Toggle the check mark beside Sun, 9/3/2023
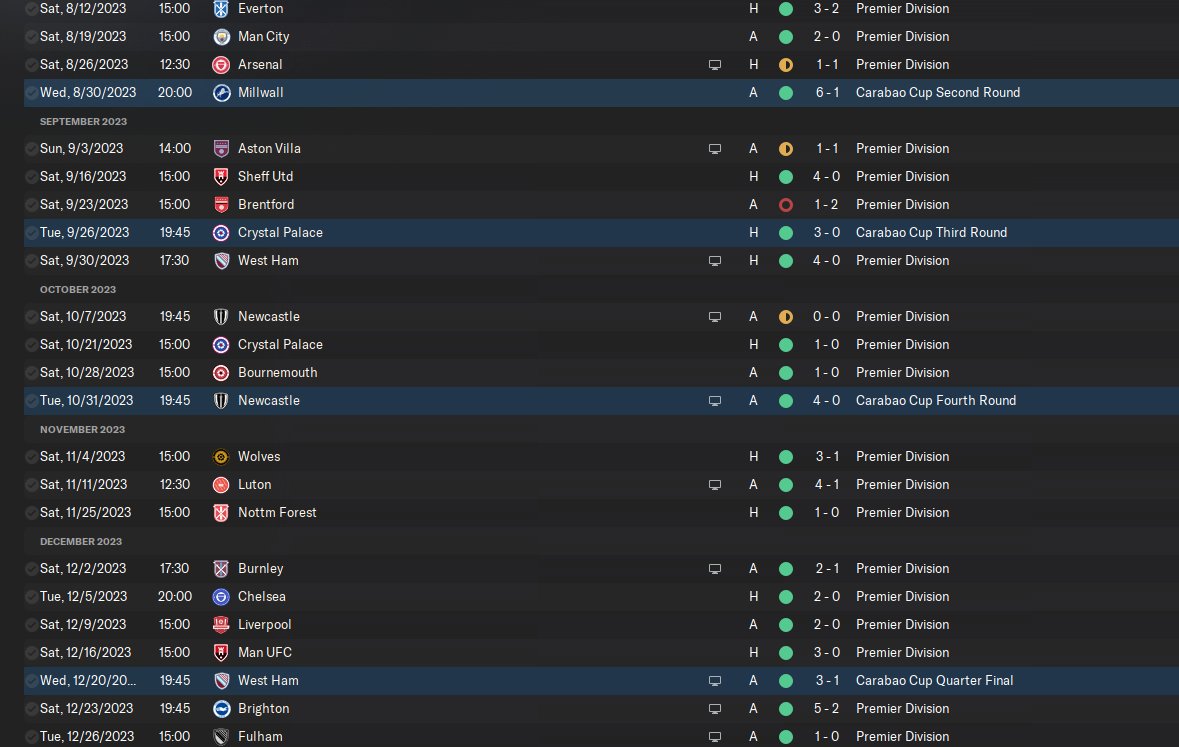The height and width of the screenshot is (747, 1179). (31, 148)
